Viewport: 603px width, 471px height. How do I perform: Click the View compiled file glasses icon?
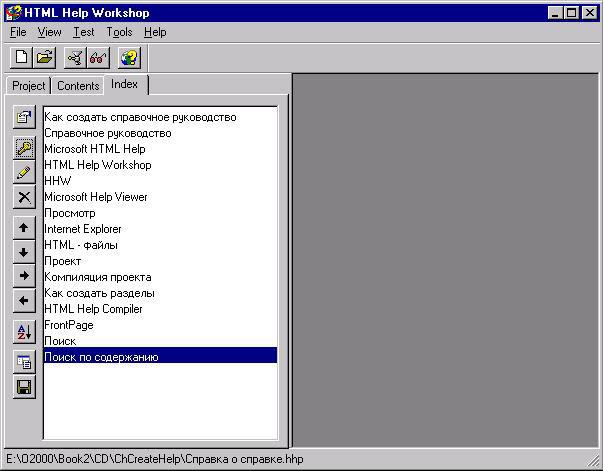[x=98, y=58]
